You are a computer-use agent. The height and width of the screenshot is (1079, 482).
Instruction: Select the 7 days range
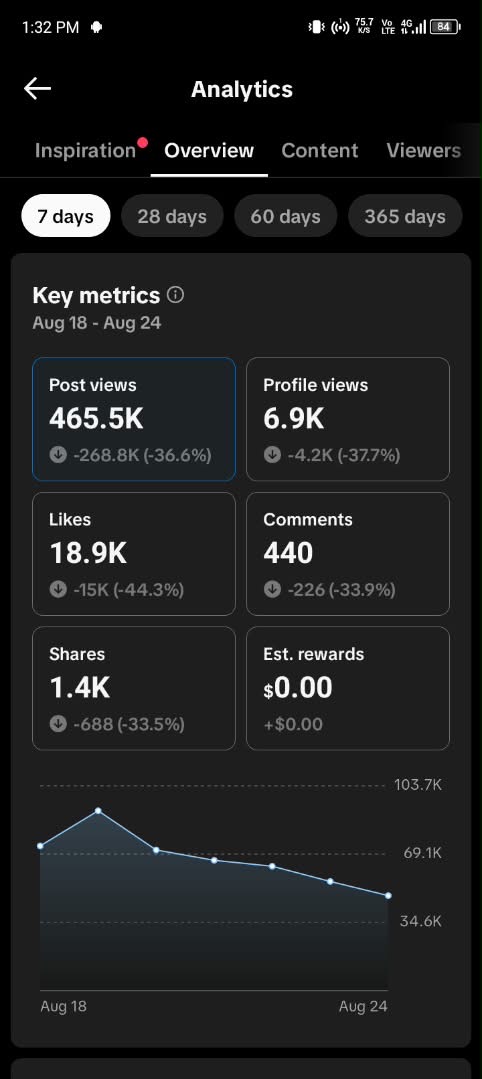tap(65, 216)
